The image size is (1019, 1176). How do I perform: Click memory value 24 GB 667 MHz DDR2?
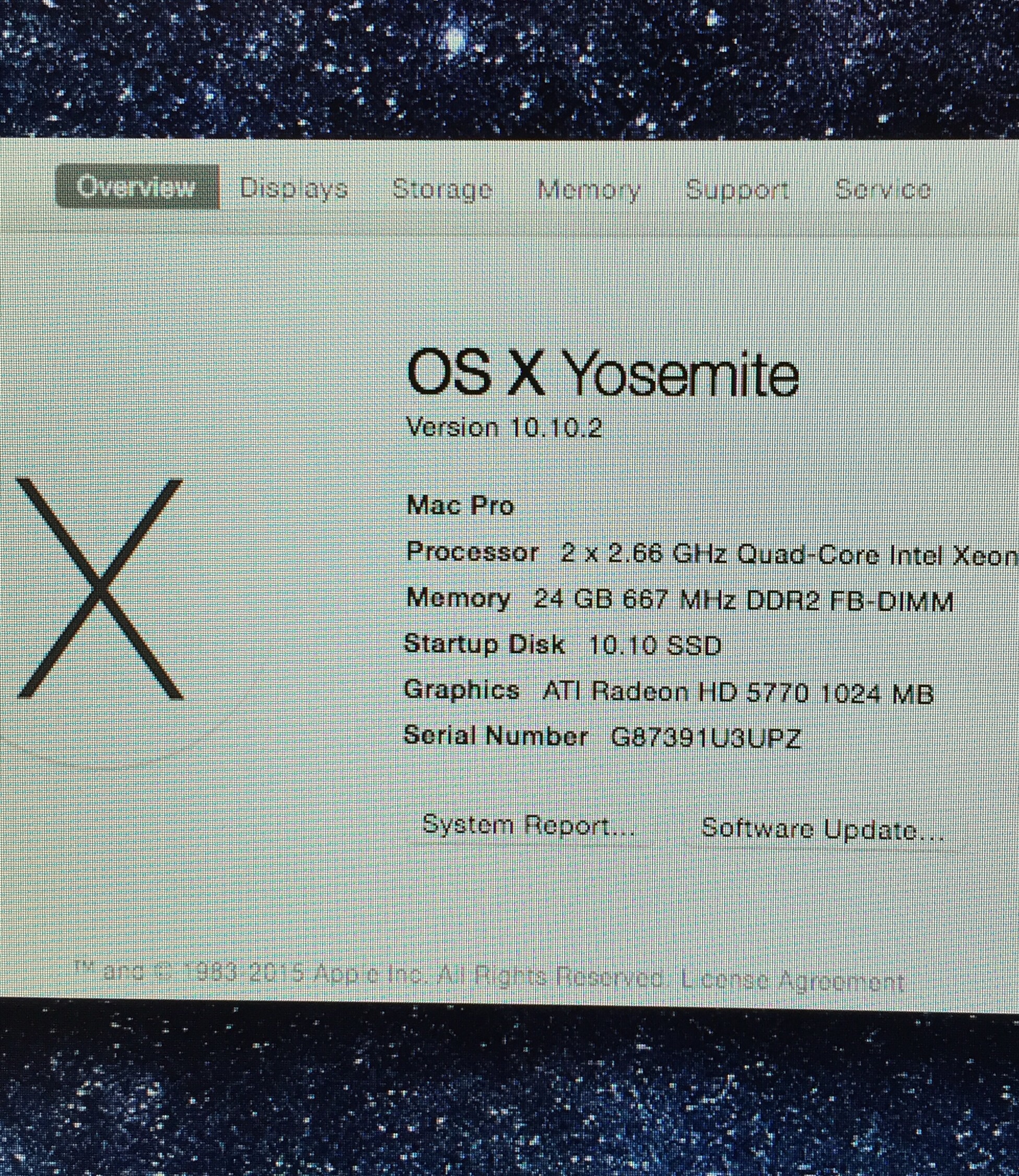click(744, 601)
